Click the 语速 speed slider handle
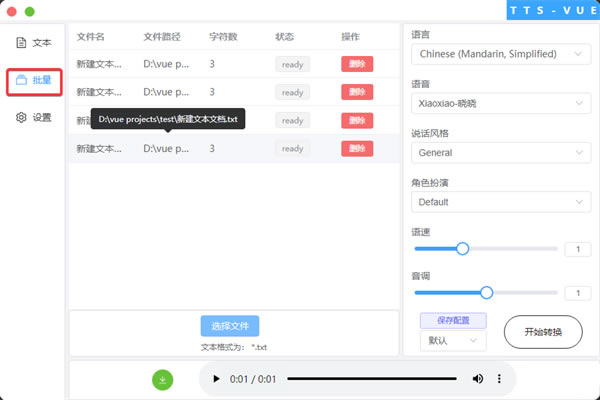 tap(463, 249)
